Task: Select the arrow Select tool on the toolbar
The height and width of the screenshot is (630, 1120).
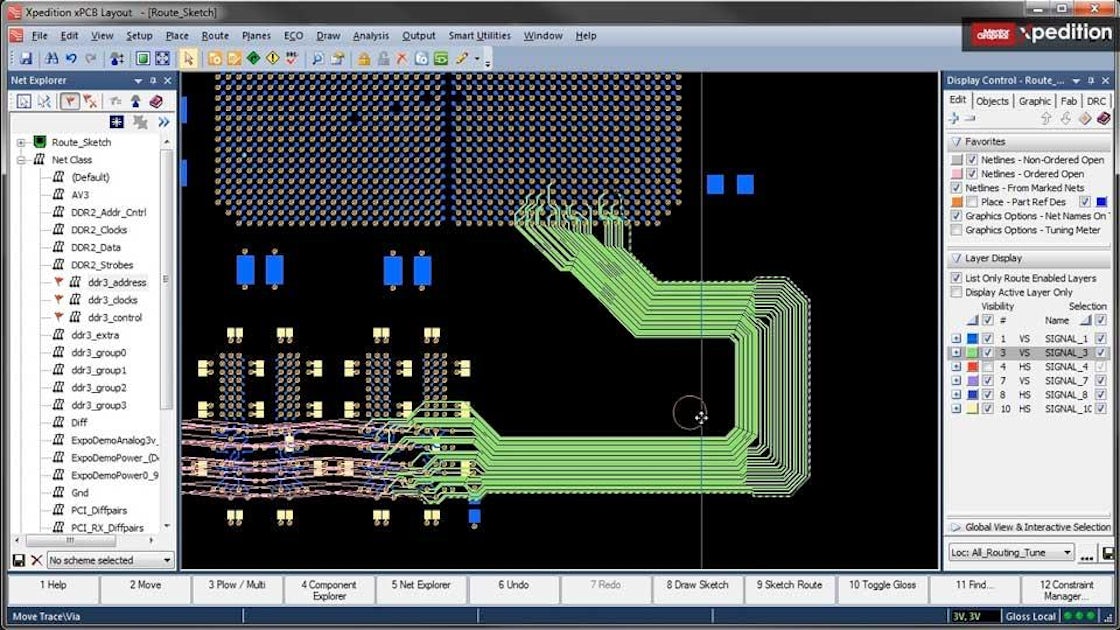Action: tap(190, 57)
